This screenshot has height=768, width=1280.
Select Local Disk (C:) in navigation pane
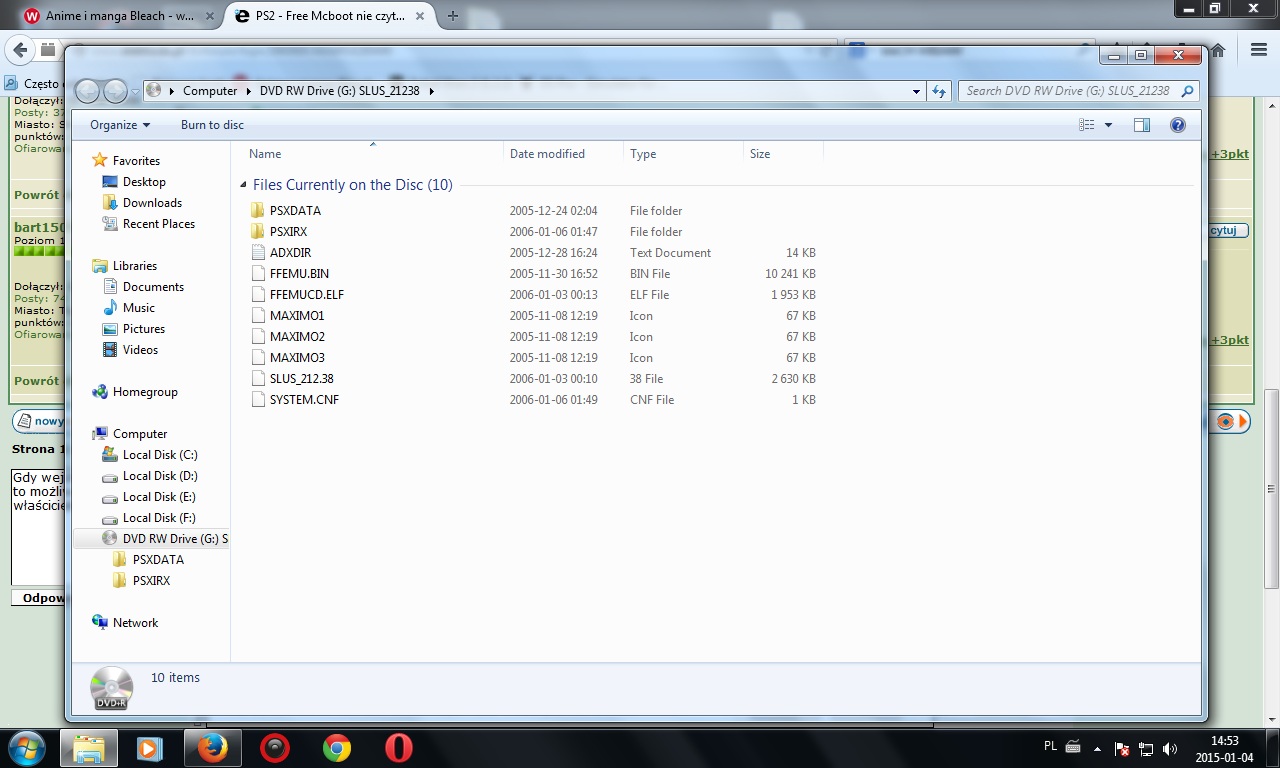tap(160, 455)
